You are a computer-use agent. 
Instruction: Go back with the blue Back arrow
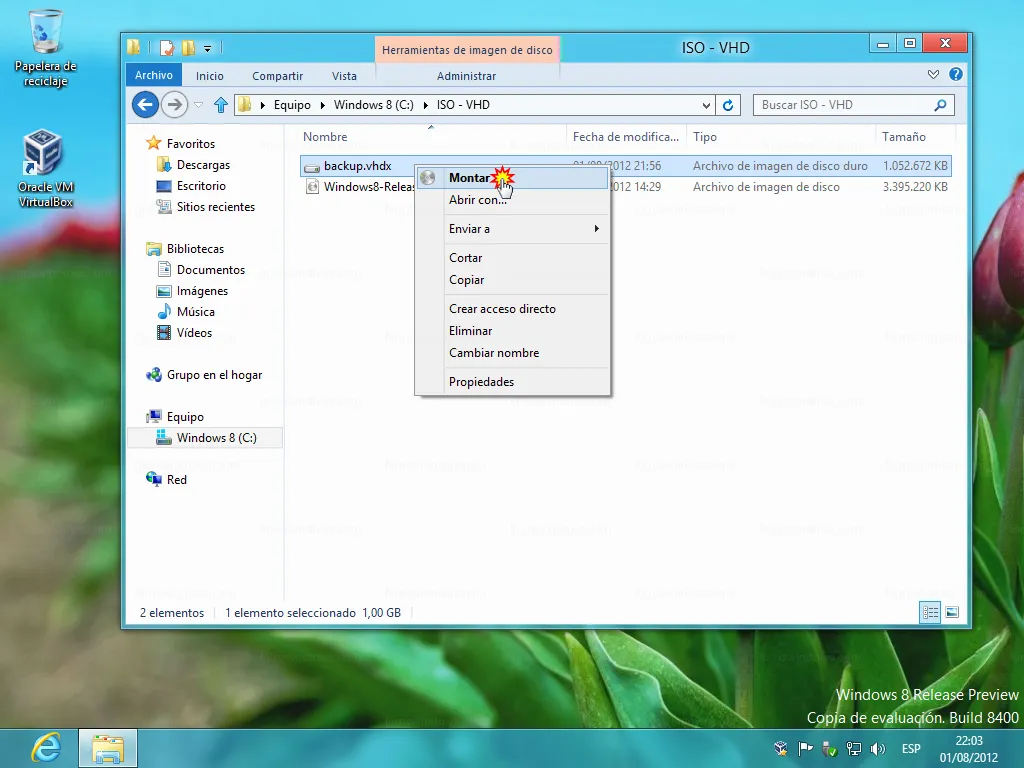pos(146,104)
